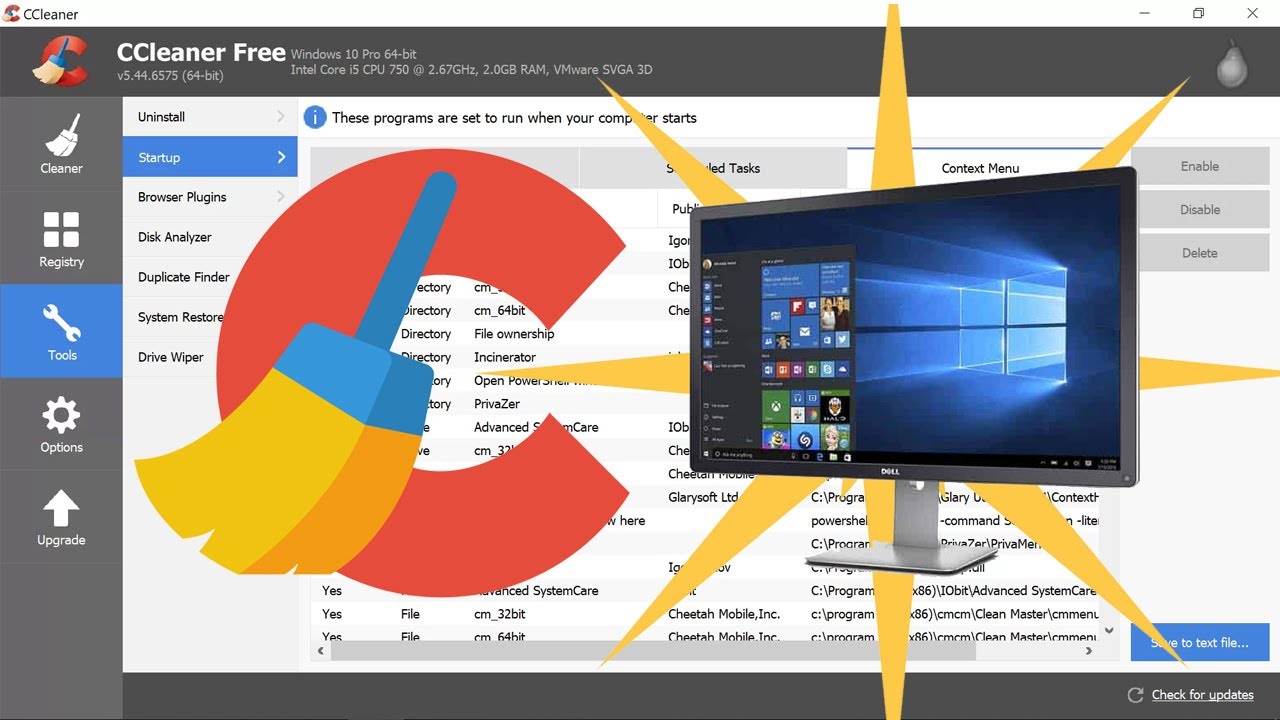Image resolution: width=1280 pixels, height=720 pixels.
Task: Click the Delete button
Action: (x=1200, y=252)
